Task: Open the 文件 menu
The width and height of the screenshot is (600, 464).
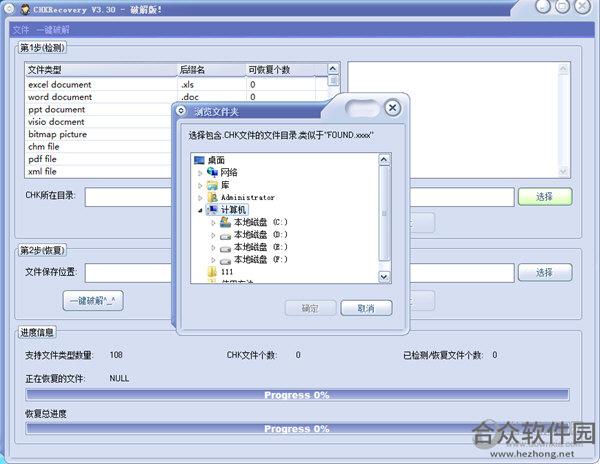Action: coord(20,30)
